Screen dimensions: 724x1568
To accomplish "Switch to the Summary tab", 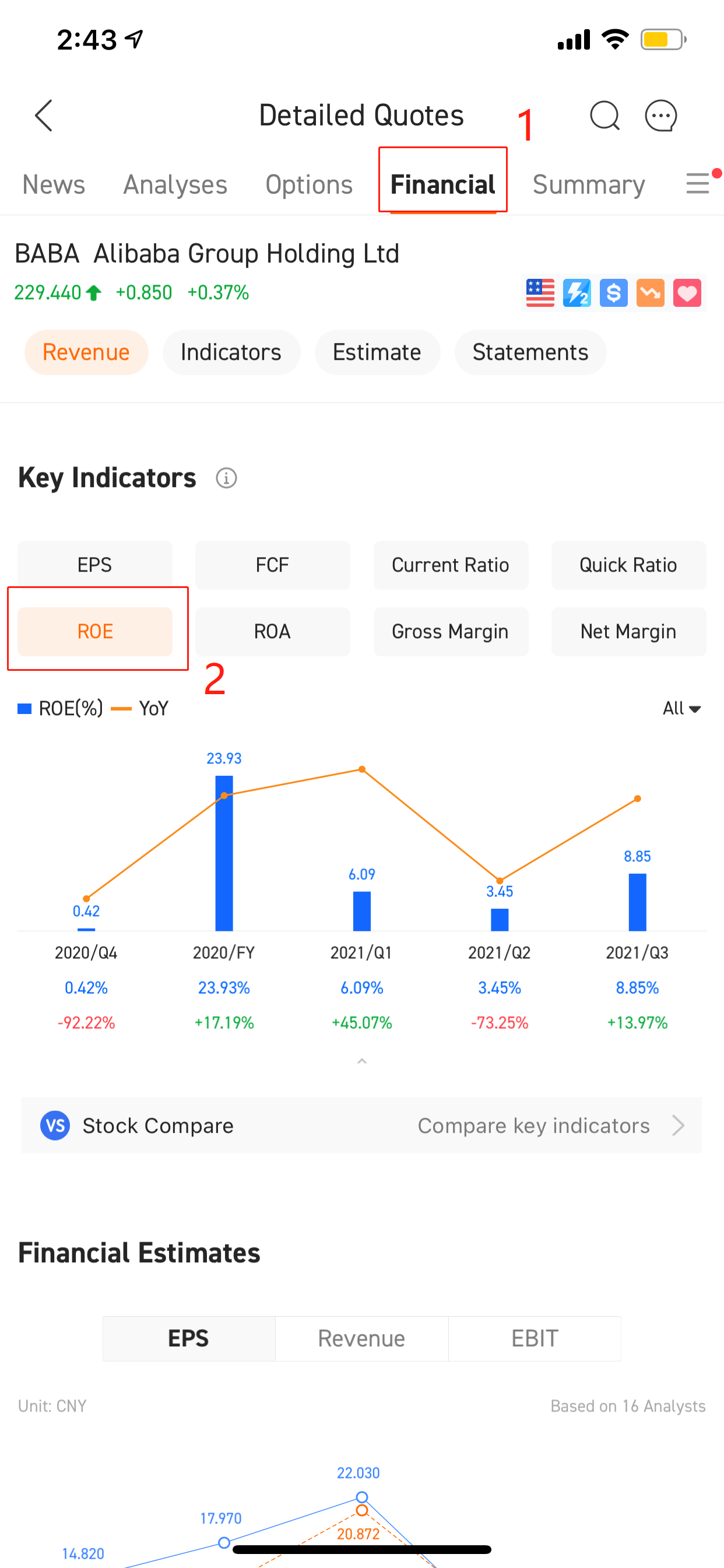I will tap(589, 184).
